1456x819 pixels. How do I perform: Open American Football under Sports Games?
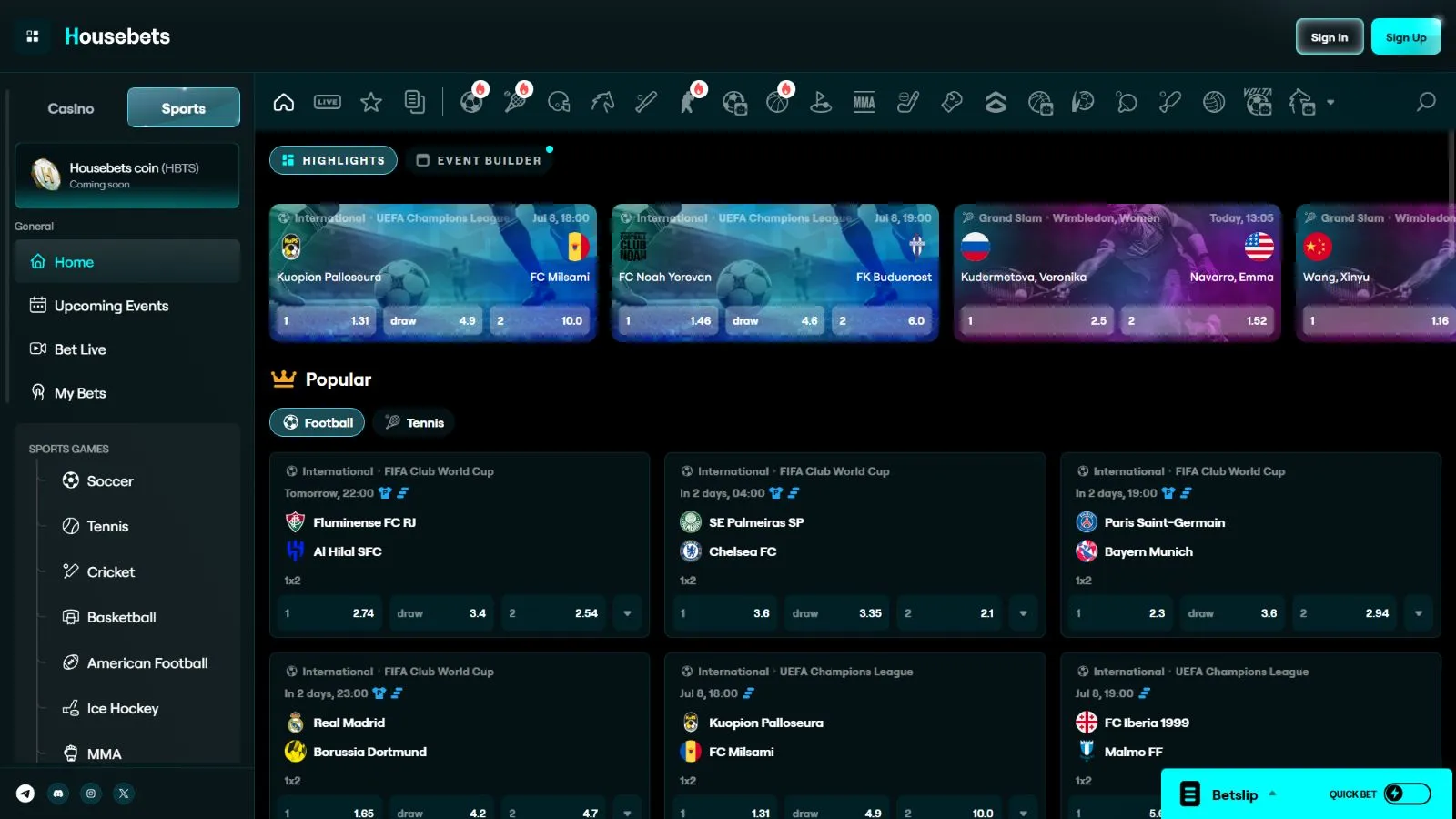click(x=136, y=662)
